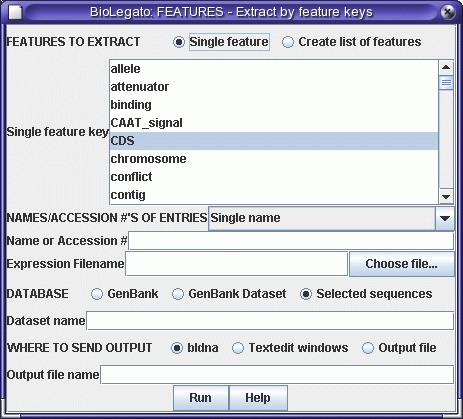The height and width of the screenshot is (419, 463).
Task: Click the Run button
Action: click(201, 398)
